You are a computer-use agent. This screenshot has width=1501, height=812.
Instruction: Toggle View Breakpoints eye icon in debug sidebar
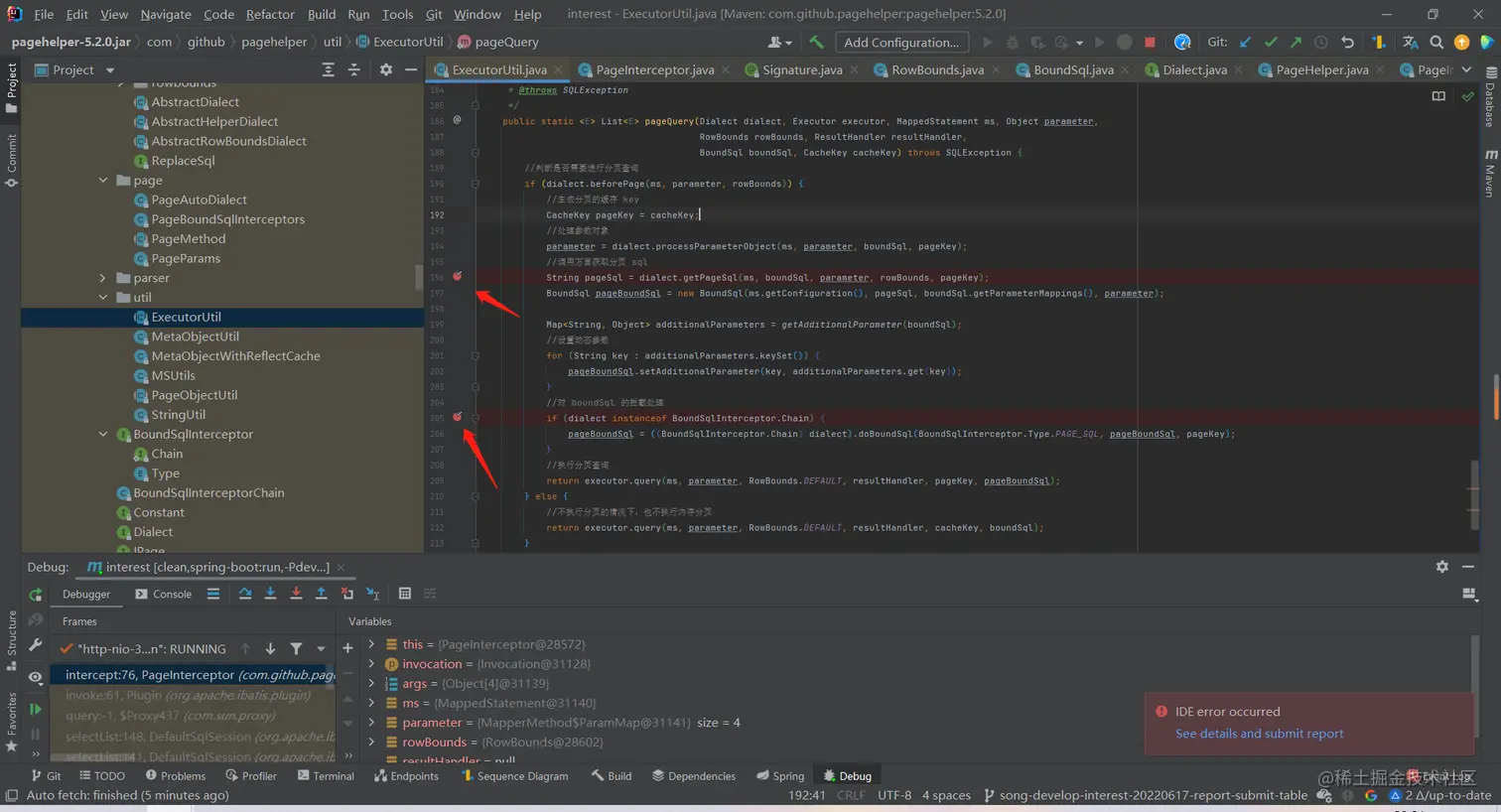[x=36, y=677]
